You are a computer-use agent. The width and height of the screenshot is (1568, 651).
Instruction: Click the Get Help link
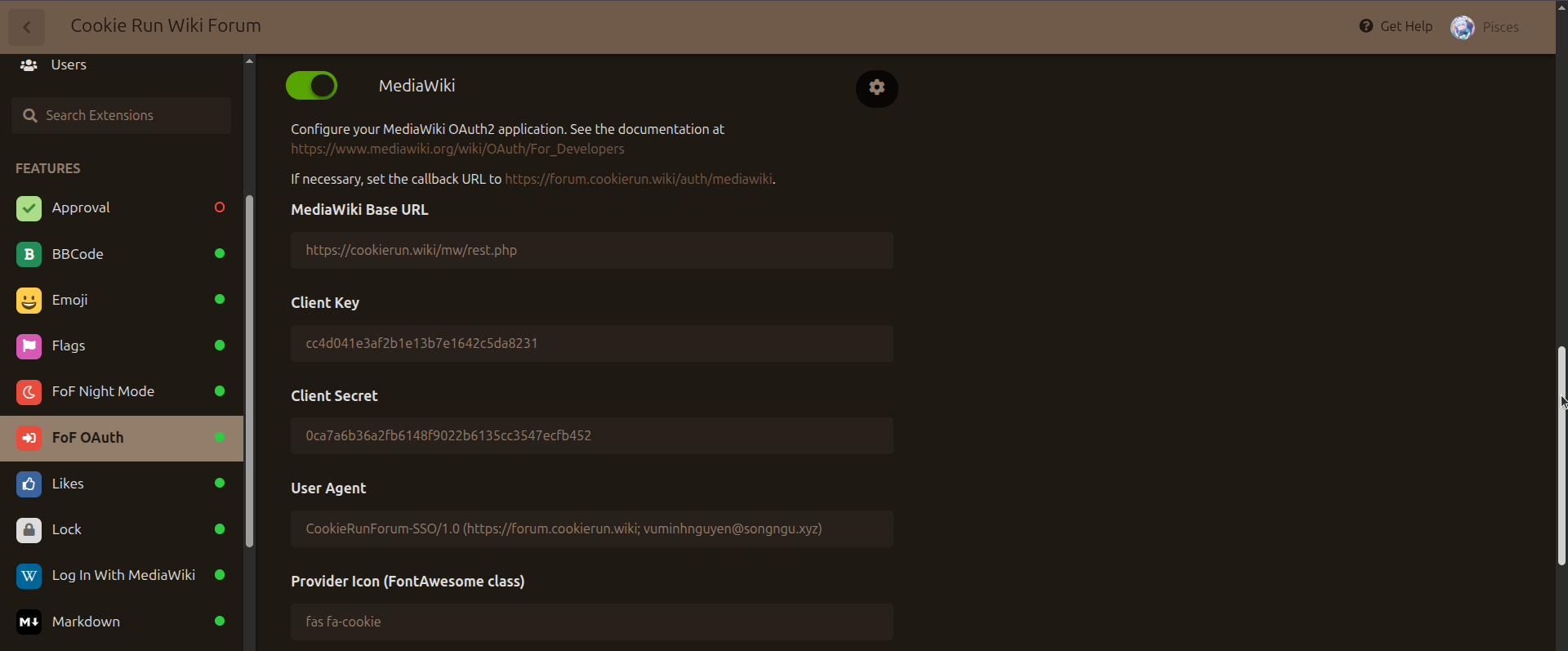point(1396,26)
